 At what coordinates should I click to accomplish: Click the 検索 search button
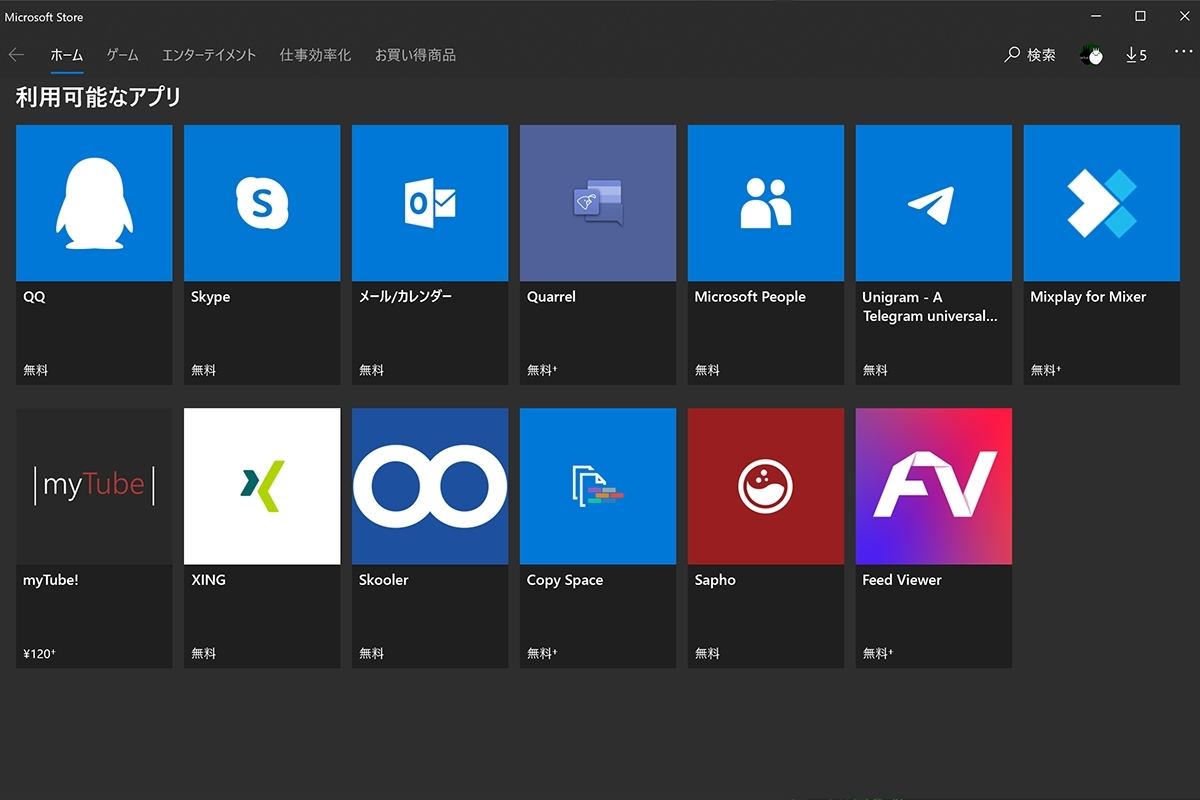[x=1030, y=55]
